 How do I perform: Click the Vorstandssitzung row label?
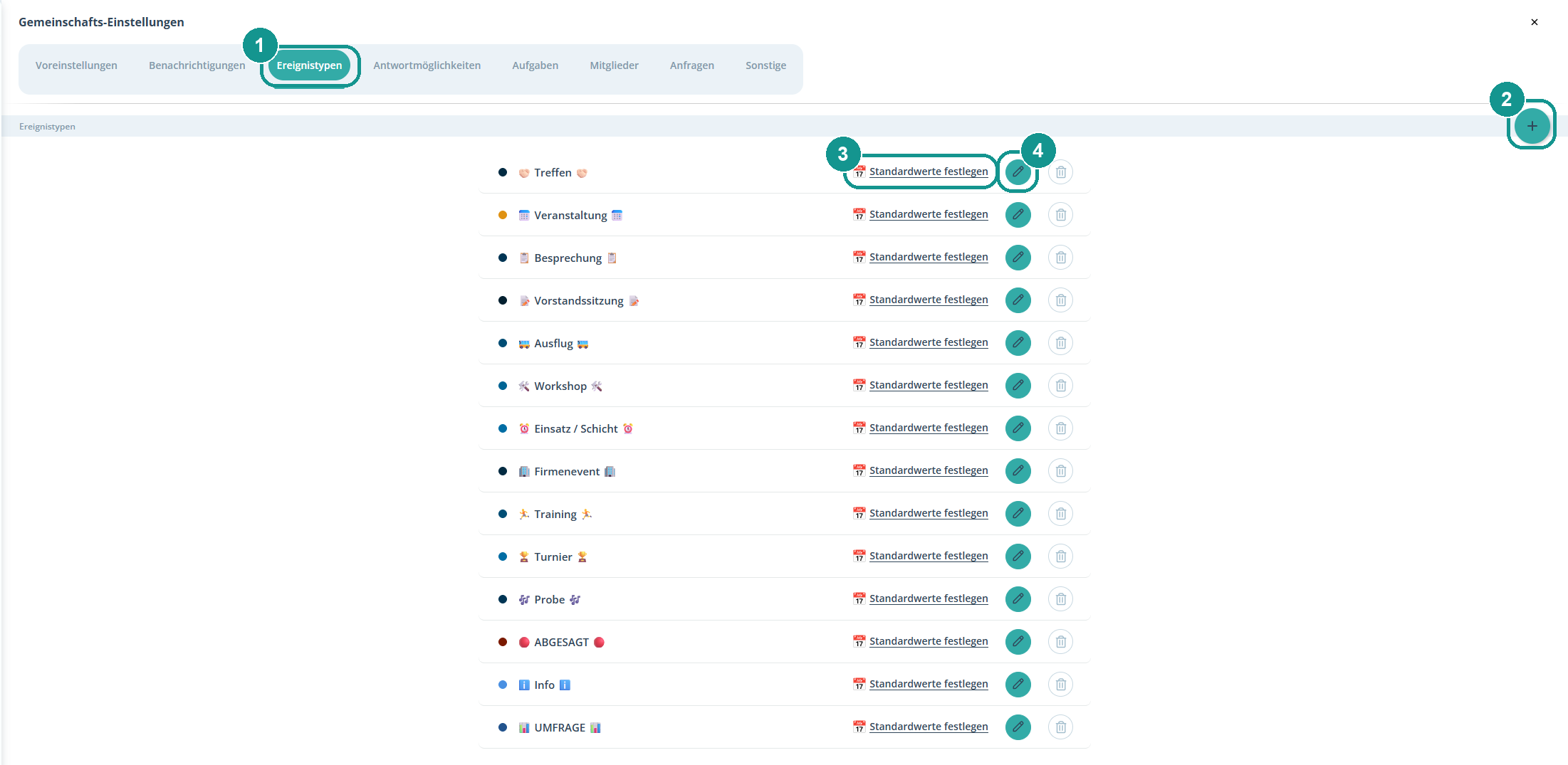tap(579, 300)
